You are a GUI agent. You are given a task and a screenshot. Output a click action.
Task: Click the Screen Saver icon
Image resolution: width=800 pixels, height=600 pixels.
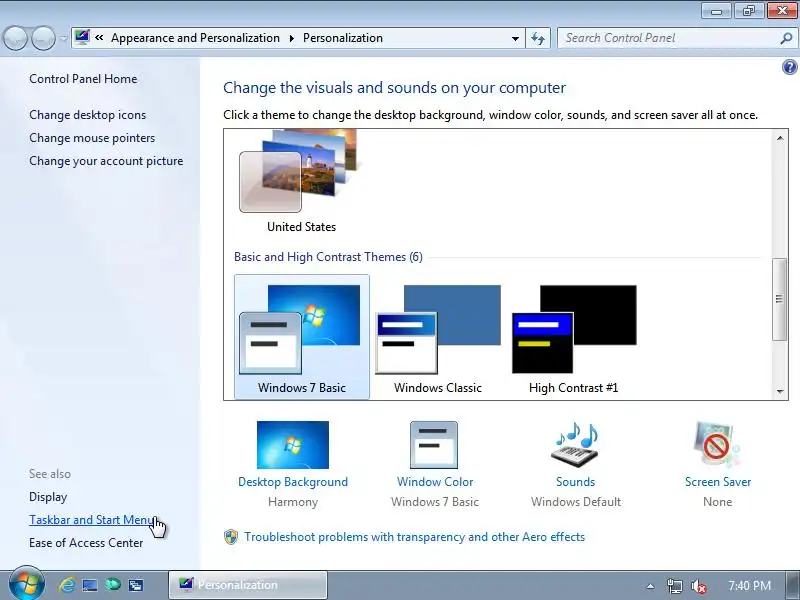point(716,444)
